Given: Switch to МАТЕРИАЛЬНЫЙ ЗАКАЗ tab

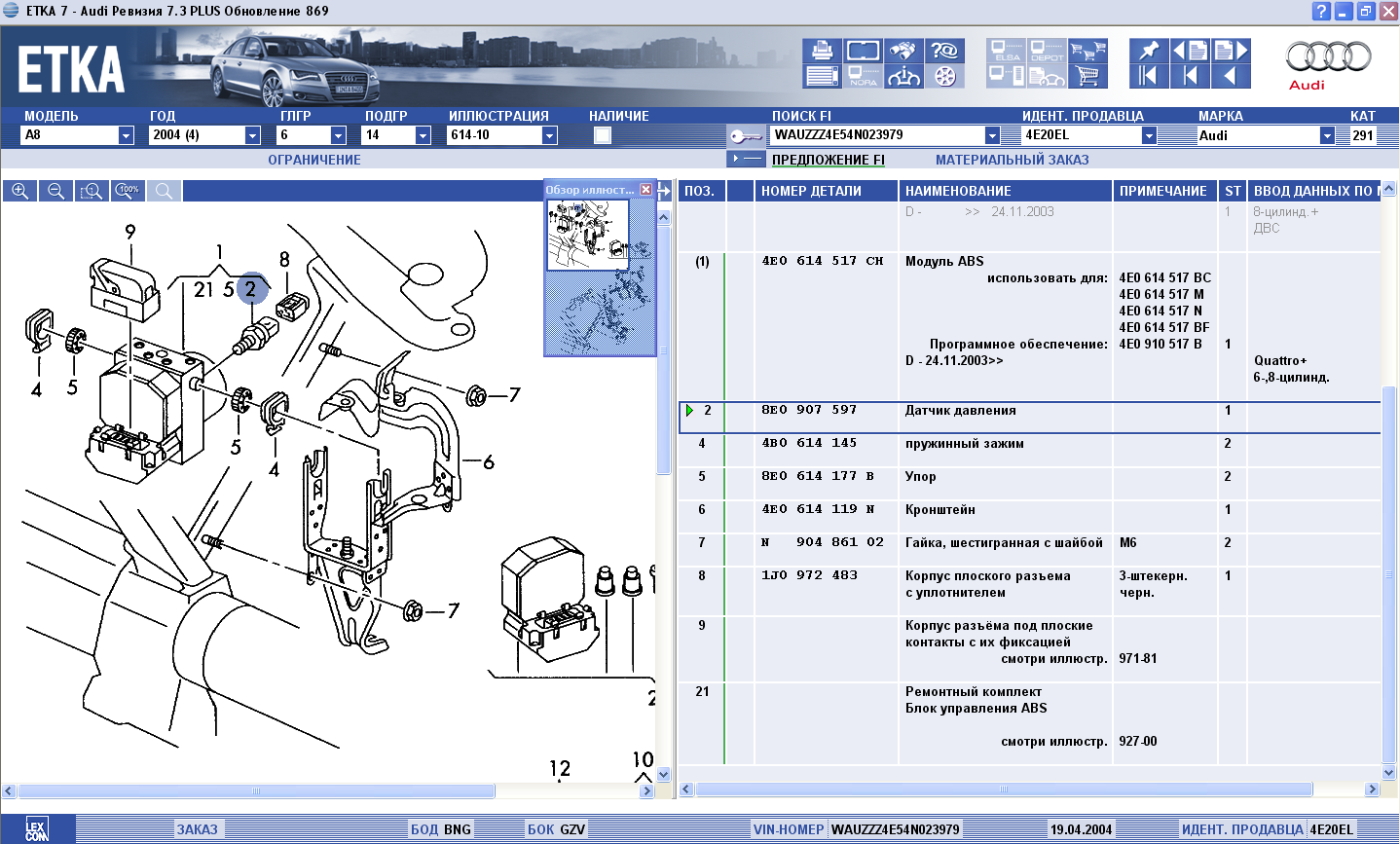Looking at the screenshot, I should 1012,160.
